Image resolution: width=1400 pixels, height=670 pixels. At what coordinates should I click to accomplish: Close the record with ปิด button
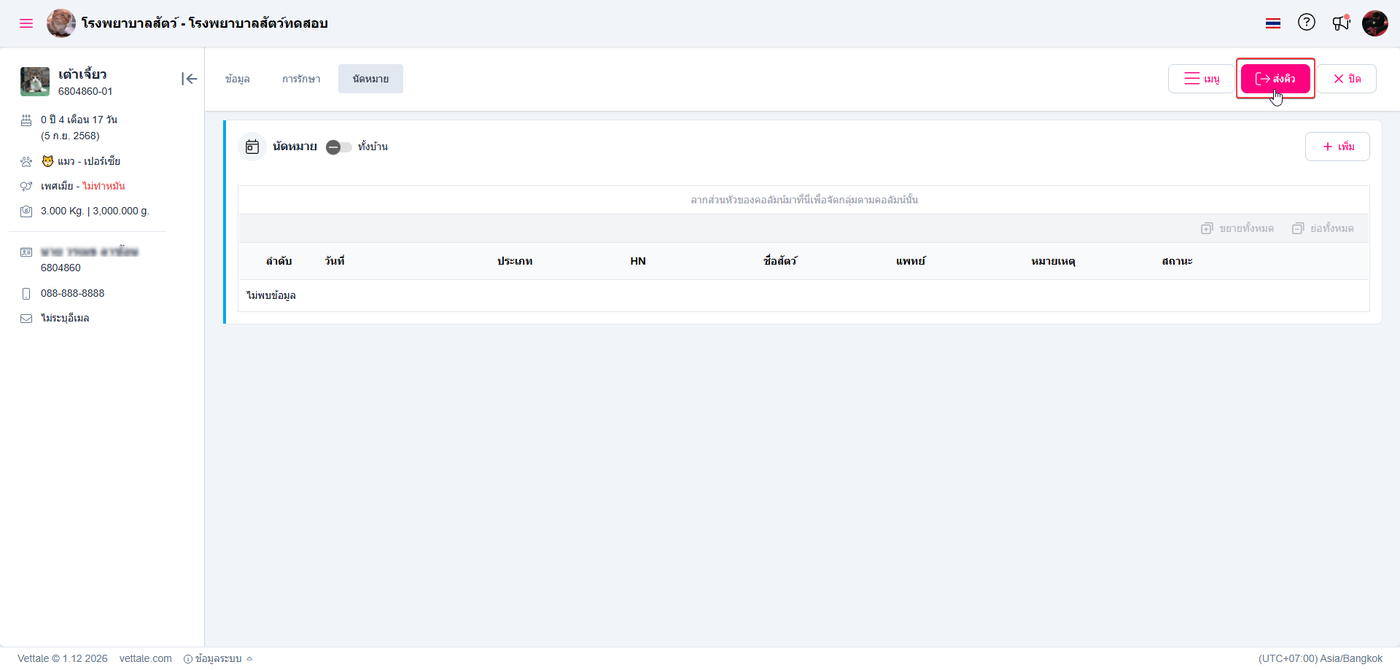click(x=1346, y=79)
